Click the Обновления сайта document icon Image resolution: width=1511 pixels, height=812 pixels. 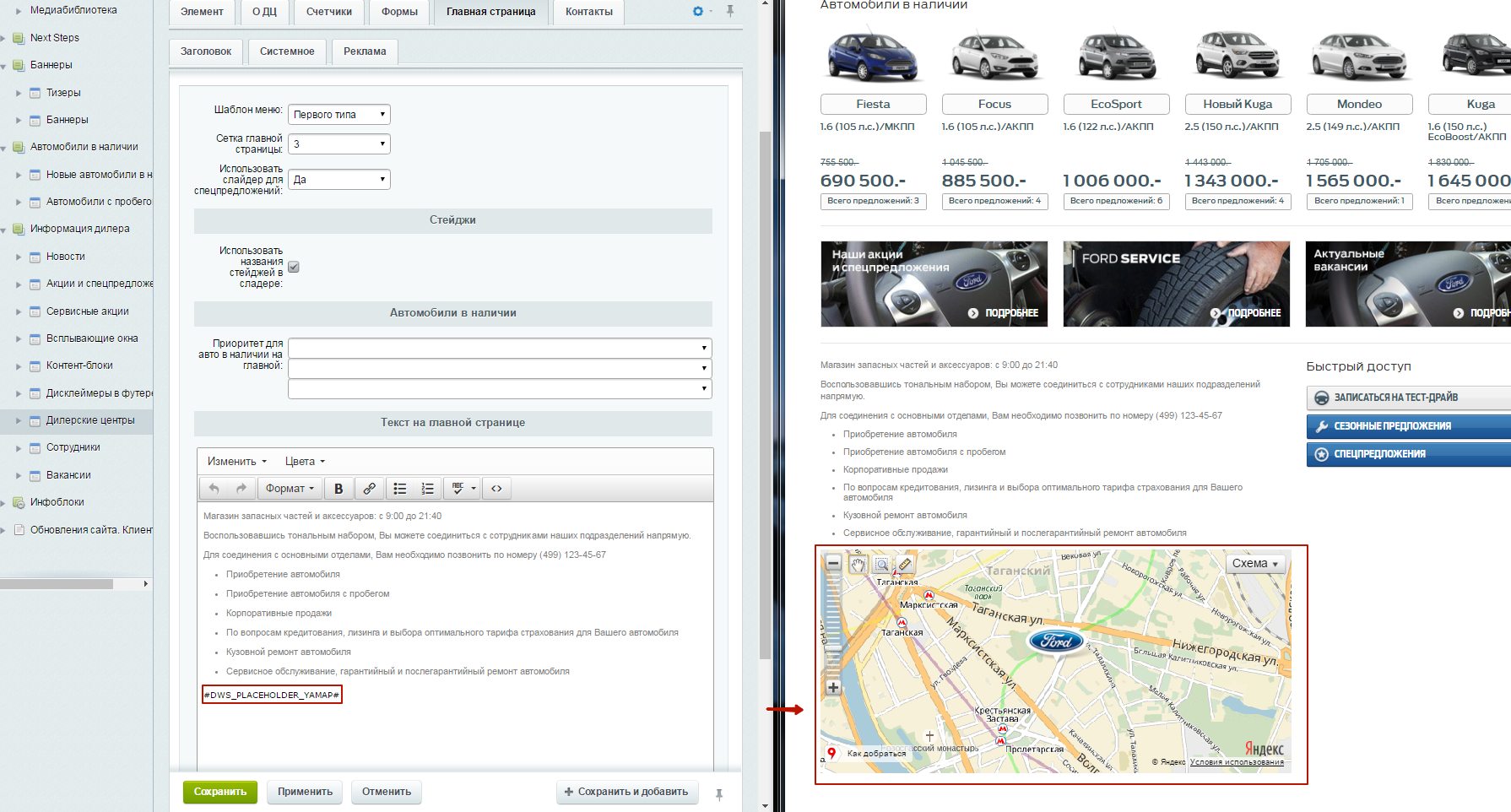(19, 530)
